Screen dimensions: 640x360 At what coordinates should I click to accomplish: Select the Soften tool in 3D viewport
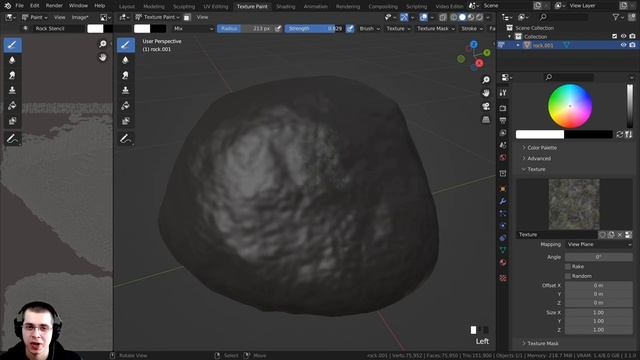click(x=126, y=60)
